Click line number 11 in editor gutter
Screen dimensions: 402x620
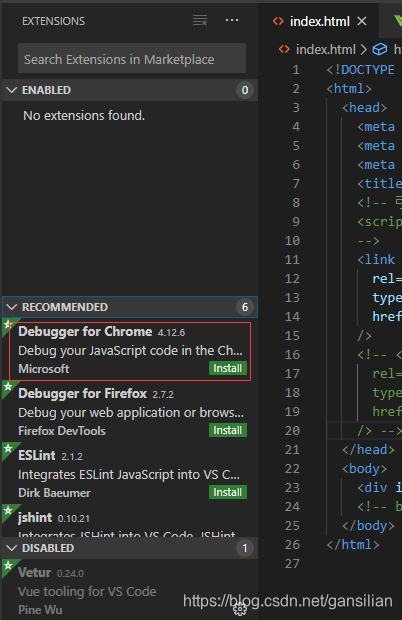[x=292, y=260]
